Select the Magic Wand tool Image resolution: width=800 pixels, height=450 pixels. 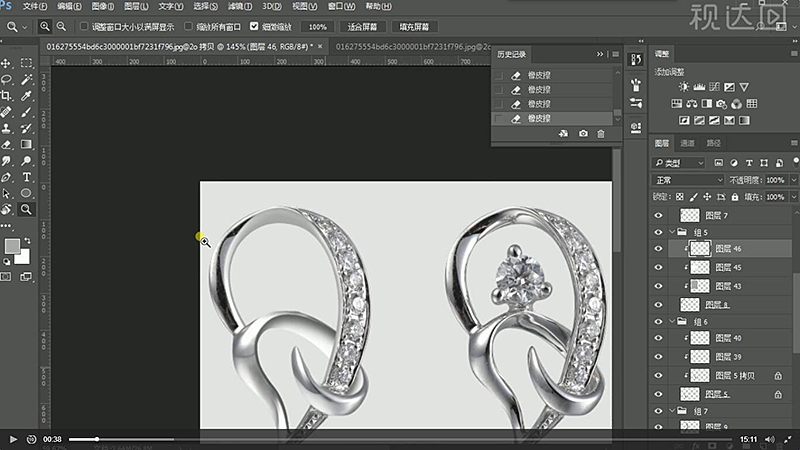[x=26, y=80]
